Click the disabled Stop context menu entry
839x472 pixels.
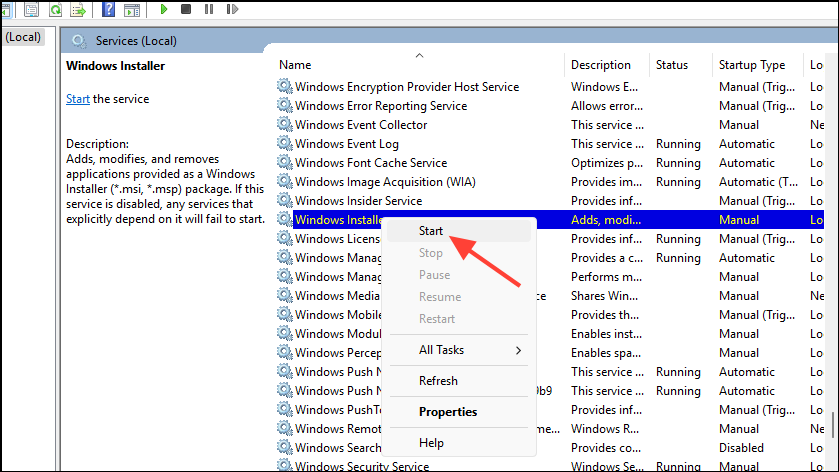click(x=431, y=253)
